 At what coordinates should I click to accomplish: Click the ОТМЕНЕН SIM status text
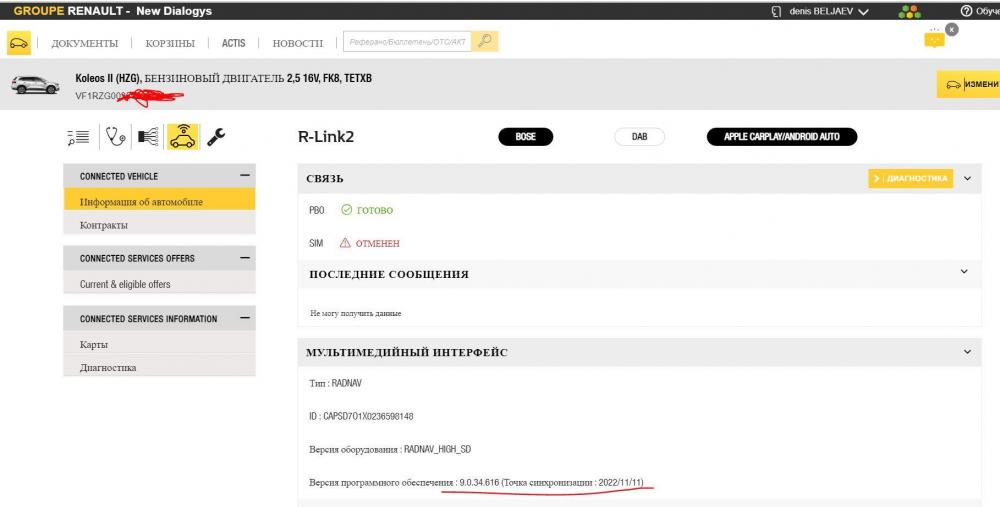tap(378, 243)
